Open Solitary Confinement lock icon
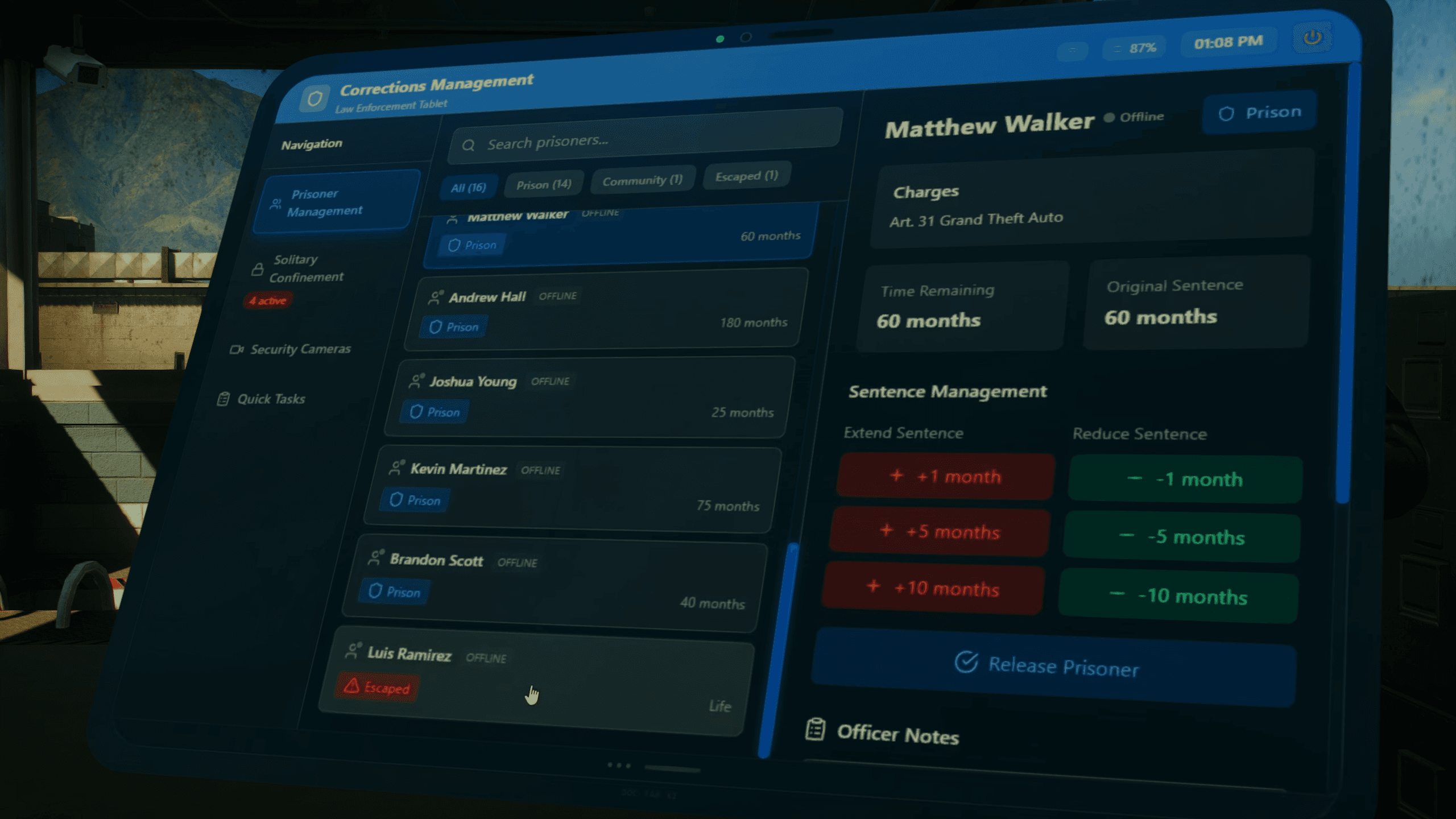 coord(258,269)
